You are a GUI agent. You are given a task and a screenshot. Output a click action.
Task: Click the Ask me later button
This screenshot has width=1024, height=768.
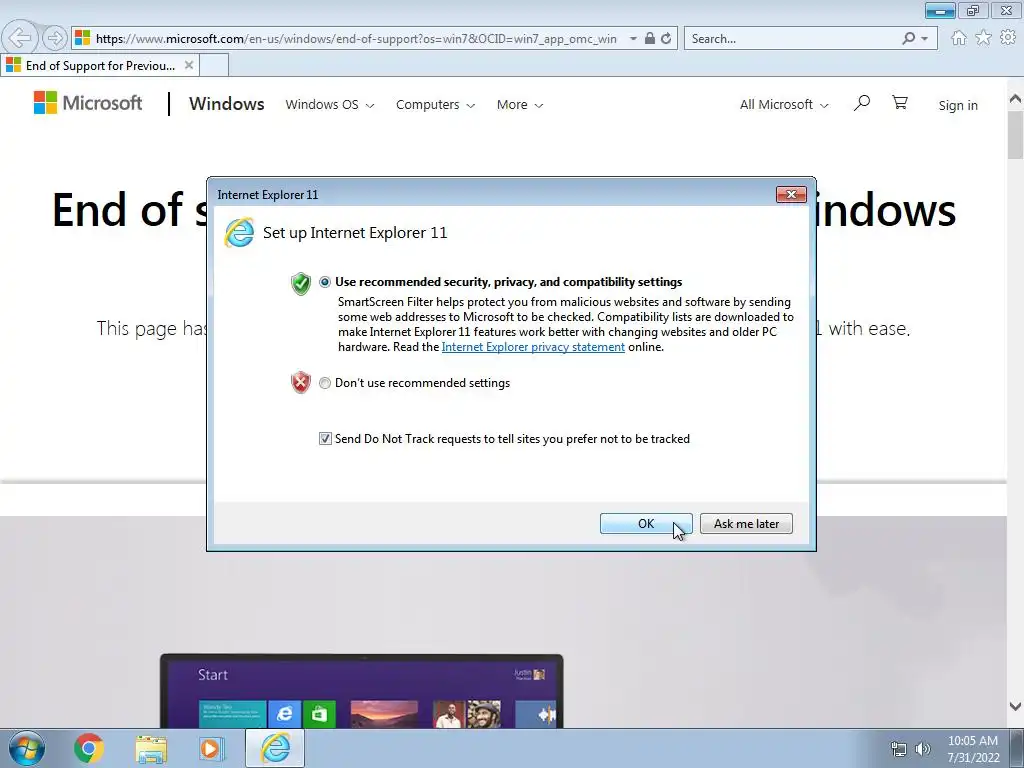point(746,524)
